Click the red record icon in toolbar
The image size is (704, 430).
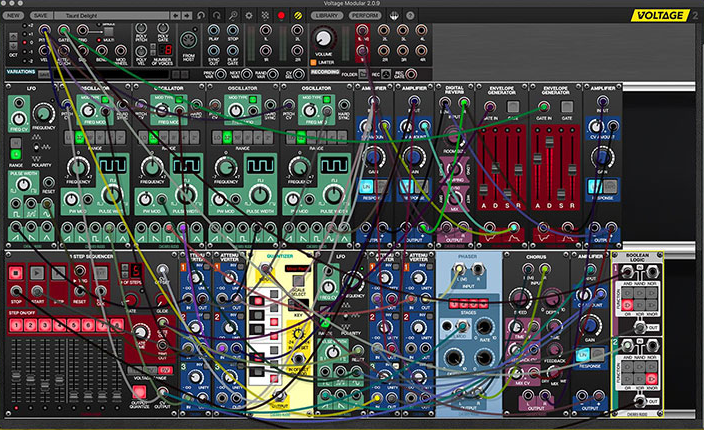281,15
